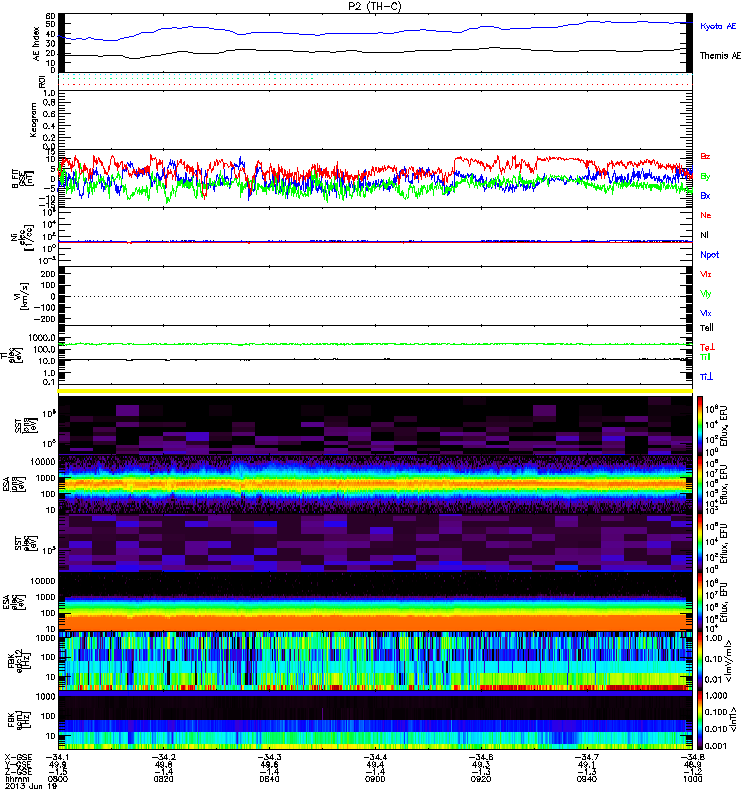
Task: Select the "<|mV/m|>" color bar label
Action: (x=730, y=661)
